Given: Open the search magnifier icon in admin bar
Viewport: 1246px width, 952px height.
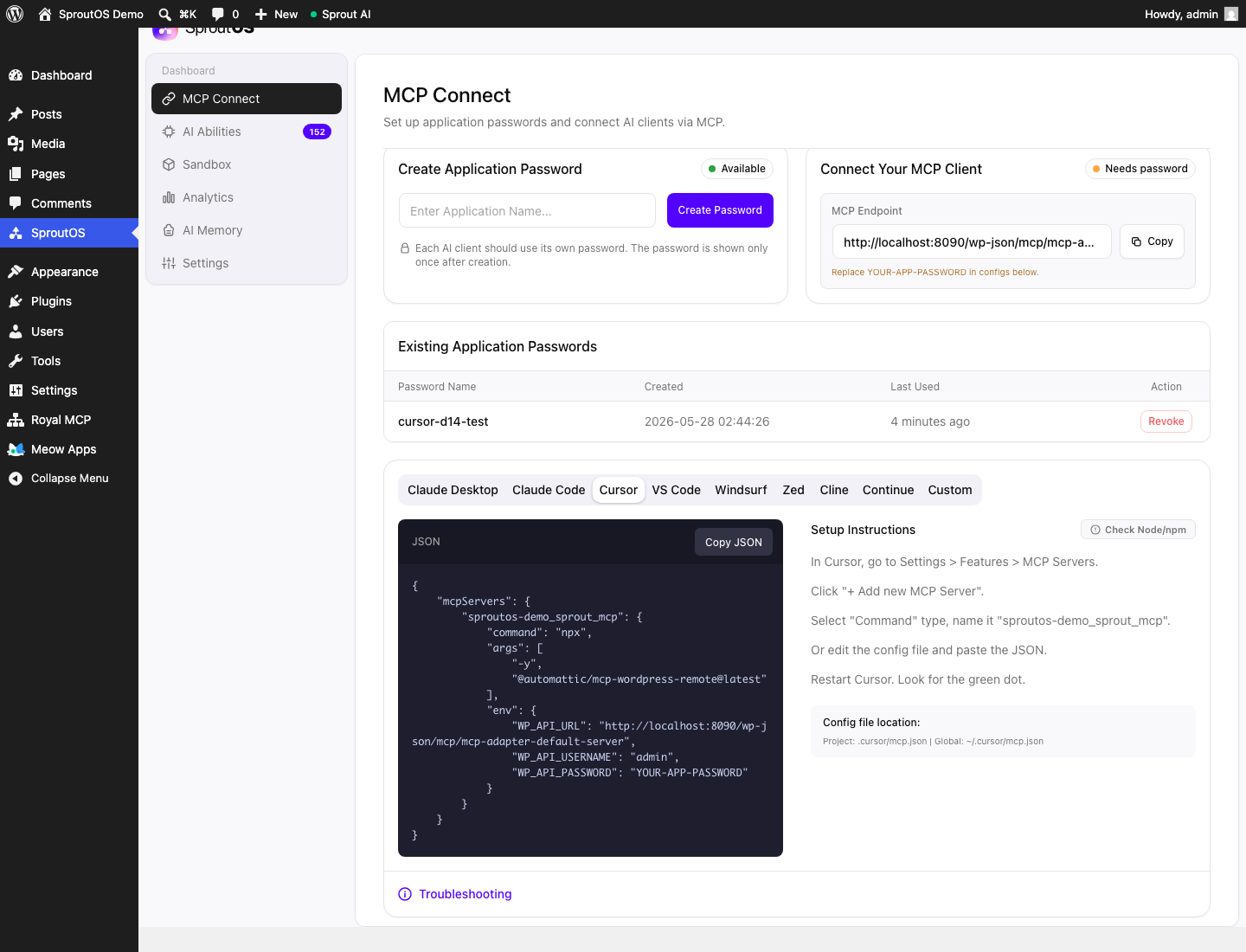Looking at the screenshot, I should pos(164,14).
